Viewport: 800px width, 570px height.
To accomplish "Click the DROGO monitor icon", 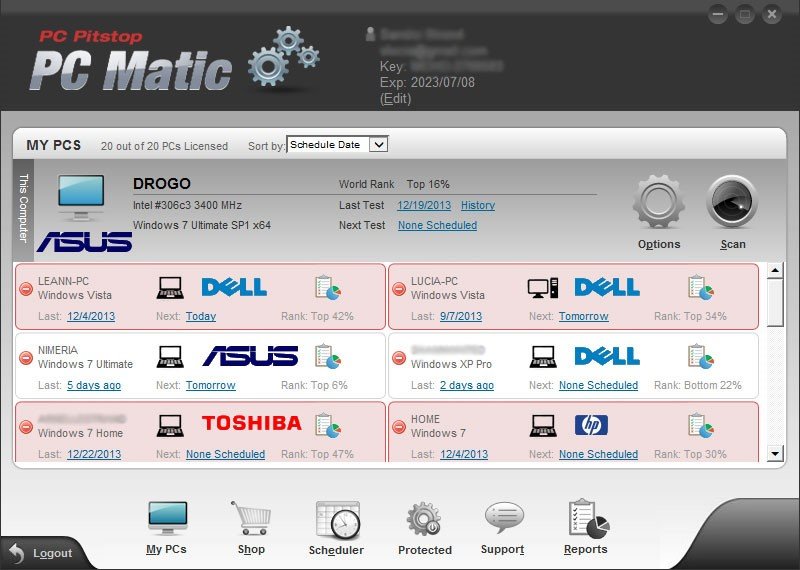I will point(81,198).
